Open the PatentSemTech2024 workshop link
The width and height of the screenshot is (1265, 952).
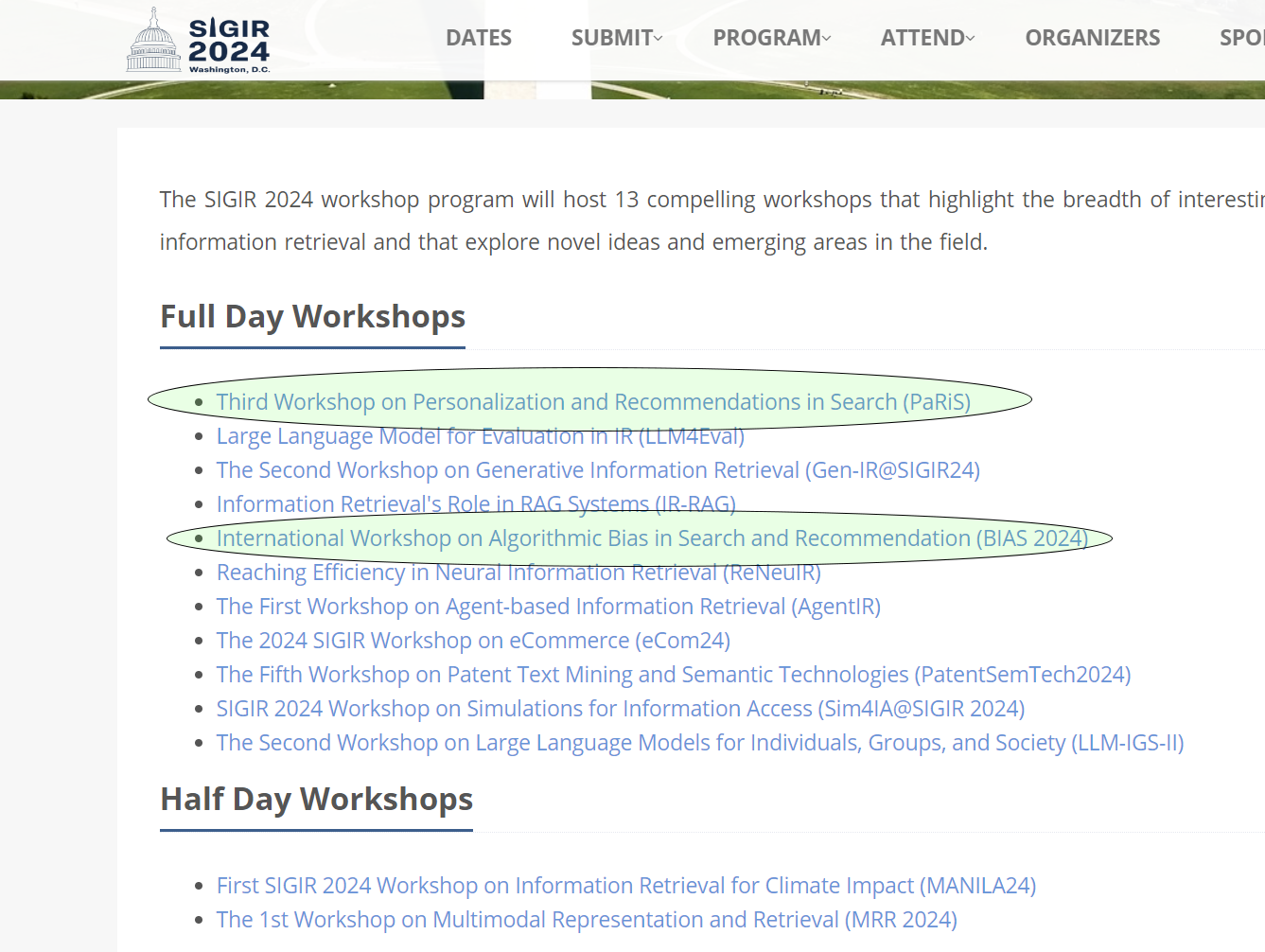(674, 675)
